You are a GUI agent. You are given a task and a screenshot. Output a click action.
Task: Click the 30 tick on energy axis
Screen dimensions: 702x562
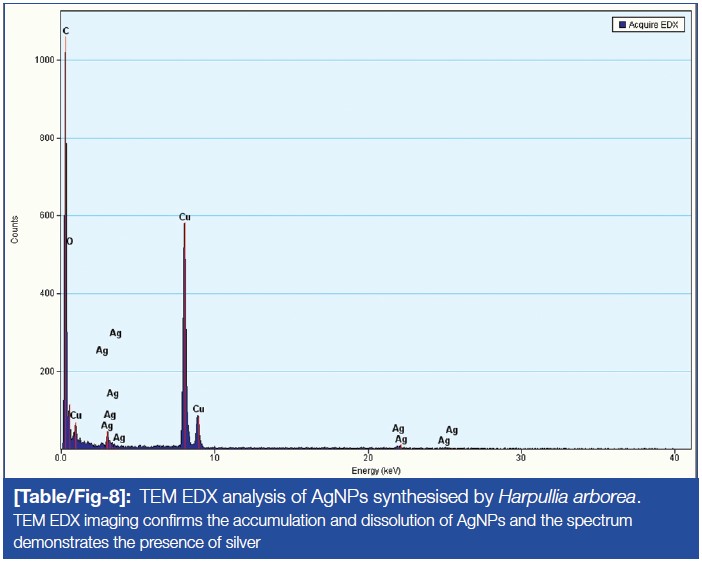(x=520, y=458)
